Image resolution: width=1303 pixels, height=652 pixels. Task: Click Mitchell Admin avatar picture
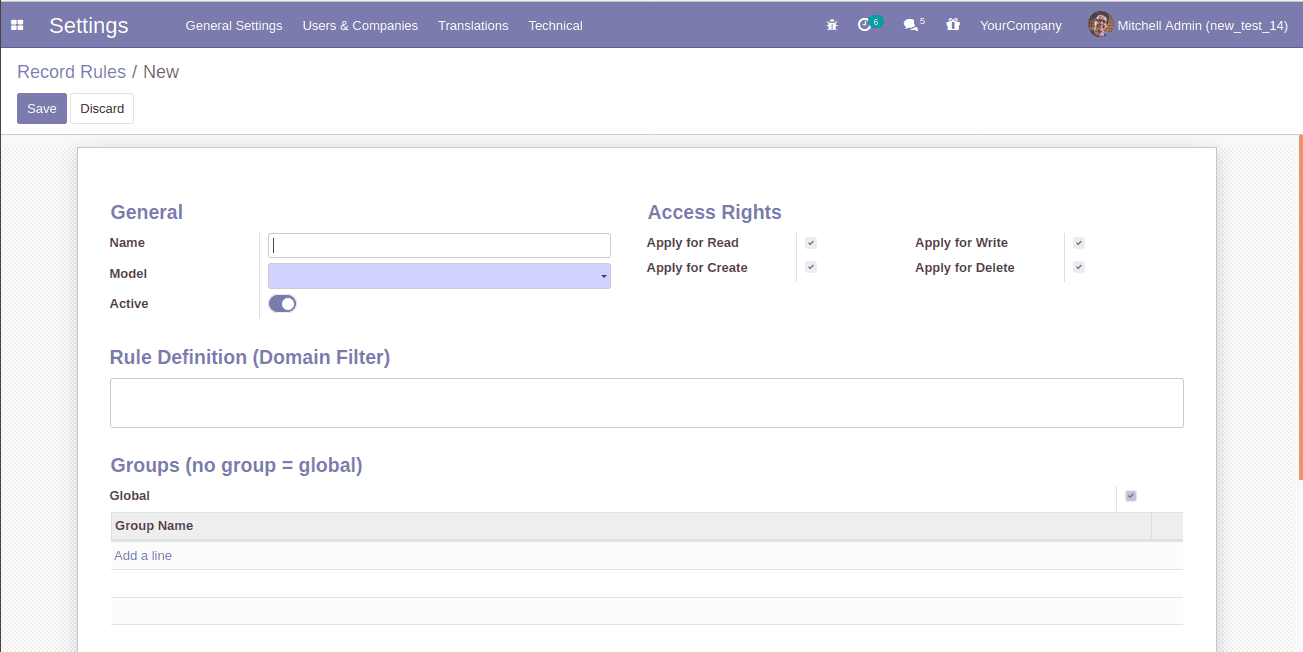(x=1101, y=25)
